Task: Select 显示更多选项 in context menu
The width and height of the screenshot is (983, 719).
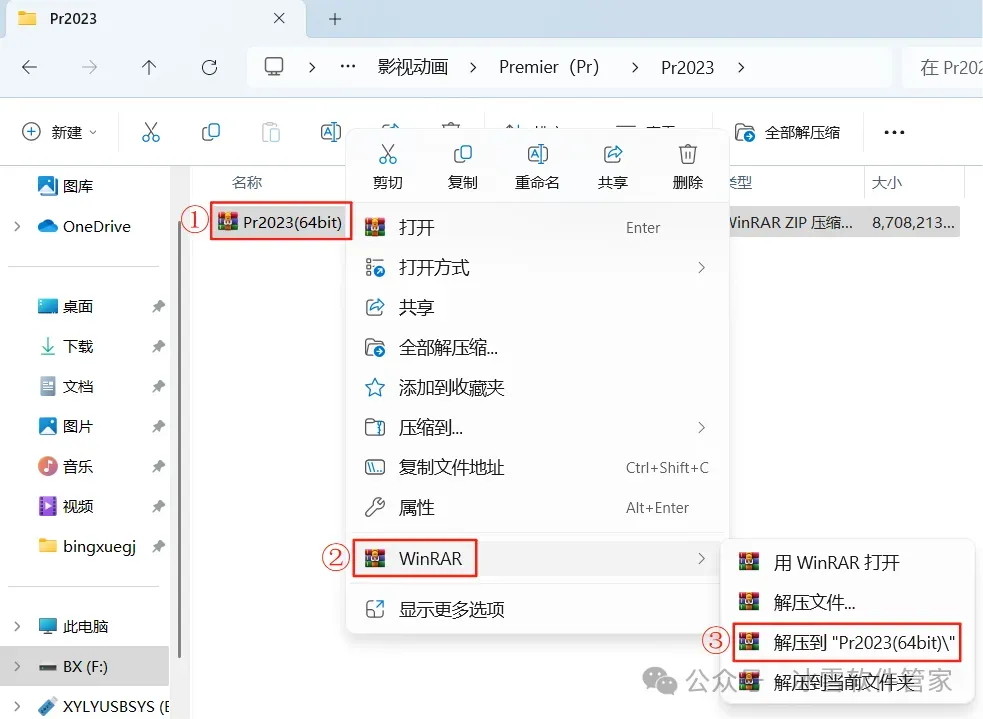Action: [537, 609]
